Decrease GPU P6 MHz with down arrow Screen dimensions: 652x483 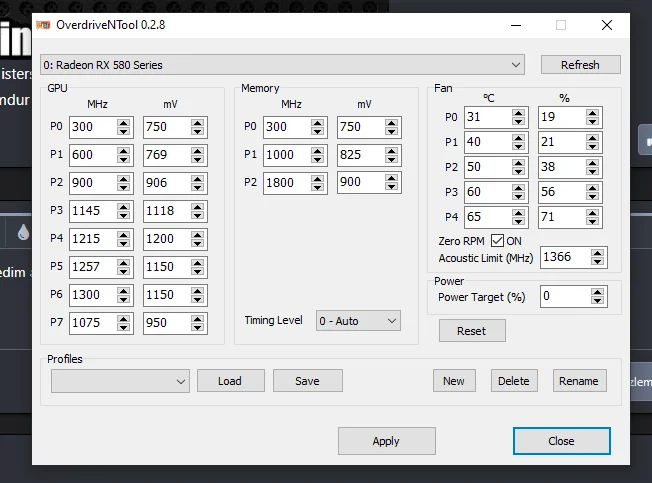coord(123,299)
